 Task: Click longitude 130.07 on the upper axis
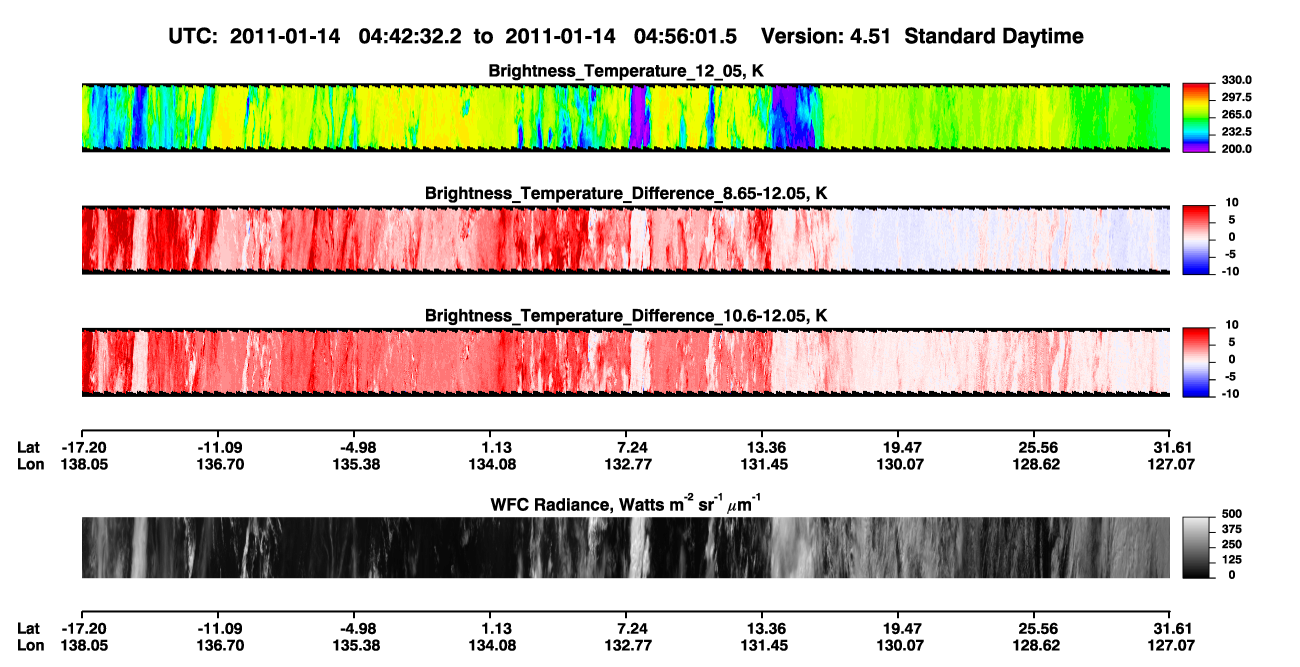point(898,464)
